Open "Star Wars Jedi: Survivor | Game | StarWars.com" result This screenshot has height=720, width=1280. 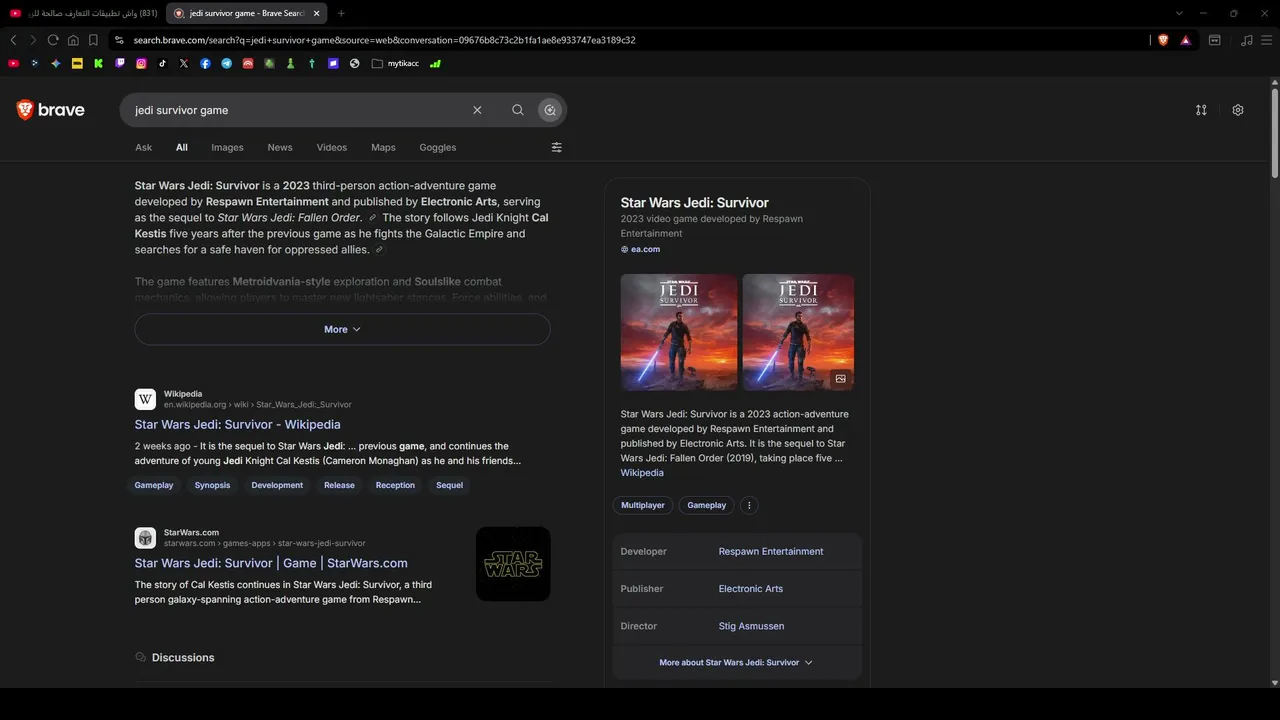click(271, 563)
